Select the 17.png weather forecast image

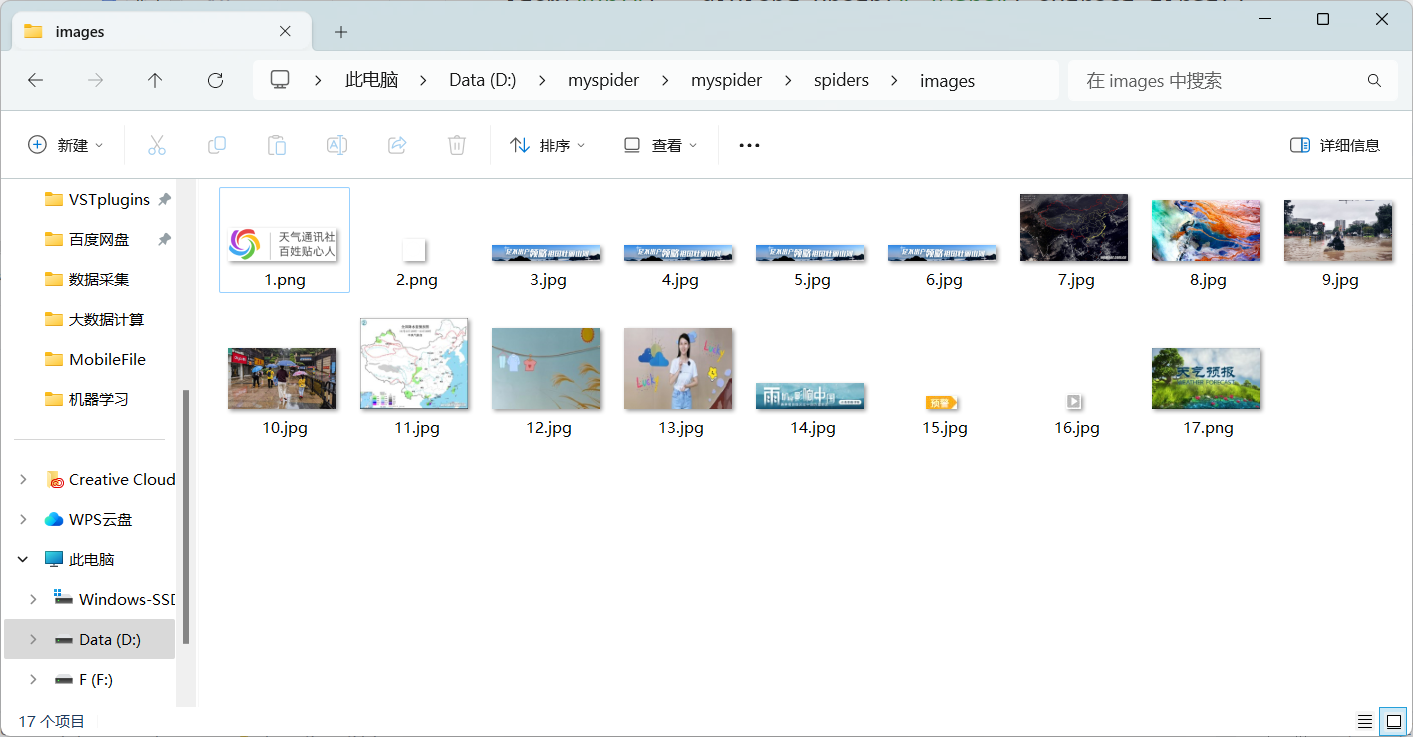(x=1206, y=379)
